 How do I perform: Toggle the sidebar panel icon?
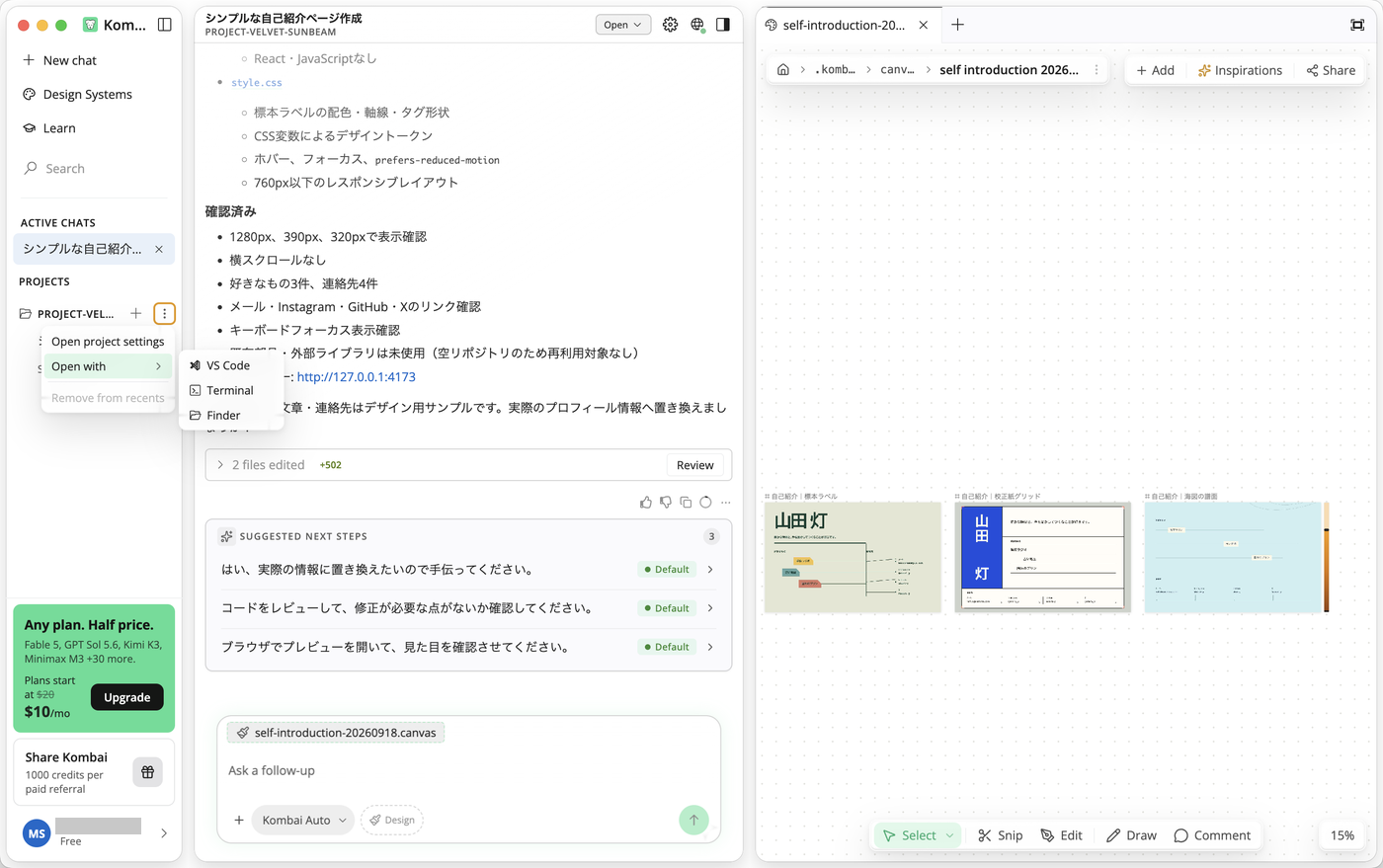click(165, 25)
